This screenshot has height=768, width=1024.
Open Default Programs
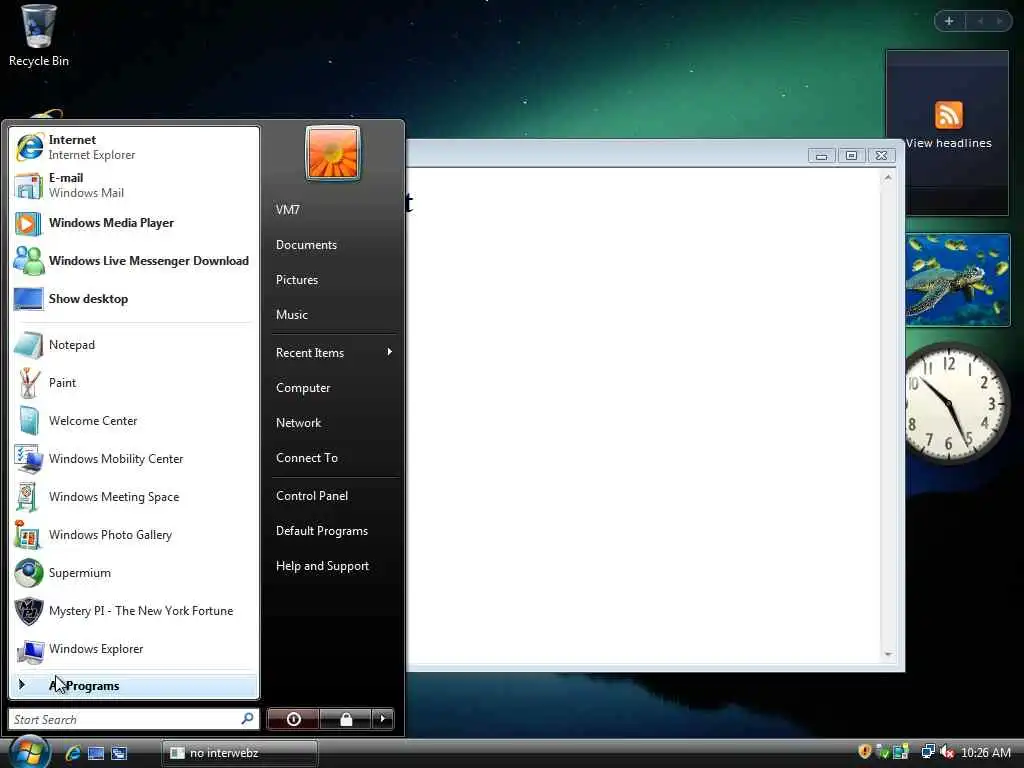(x=334, y=531)
